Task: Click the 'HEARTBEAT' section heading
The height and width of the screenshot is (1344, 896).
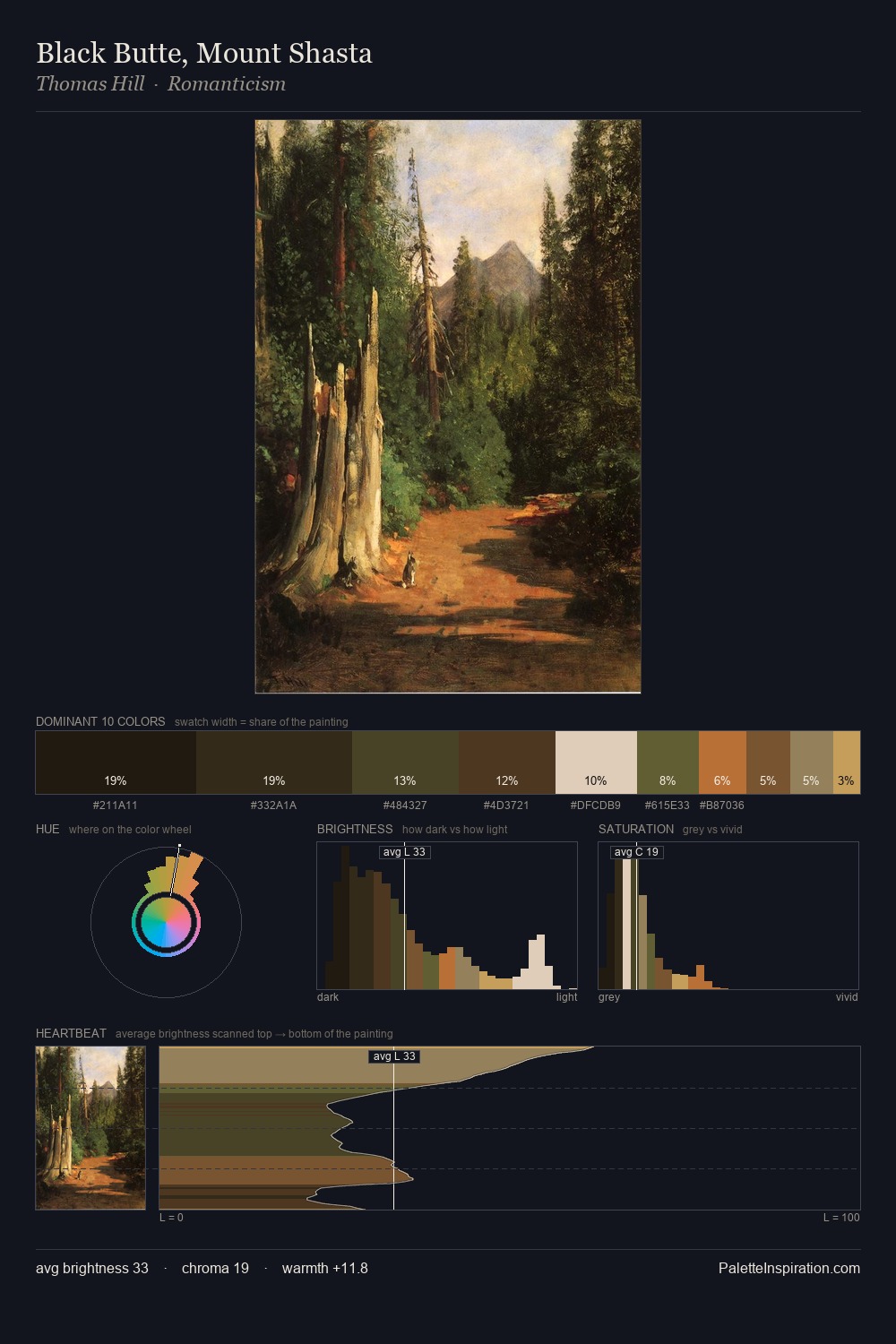Action: coord(71,1033)
